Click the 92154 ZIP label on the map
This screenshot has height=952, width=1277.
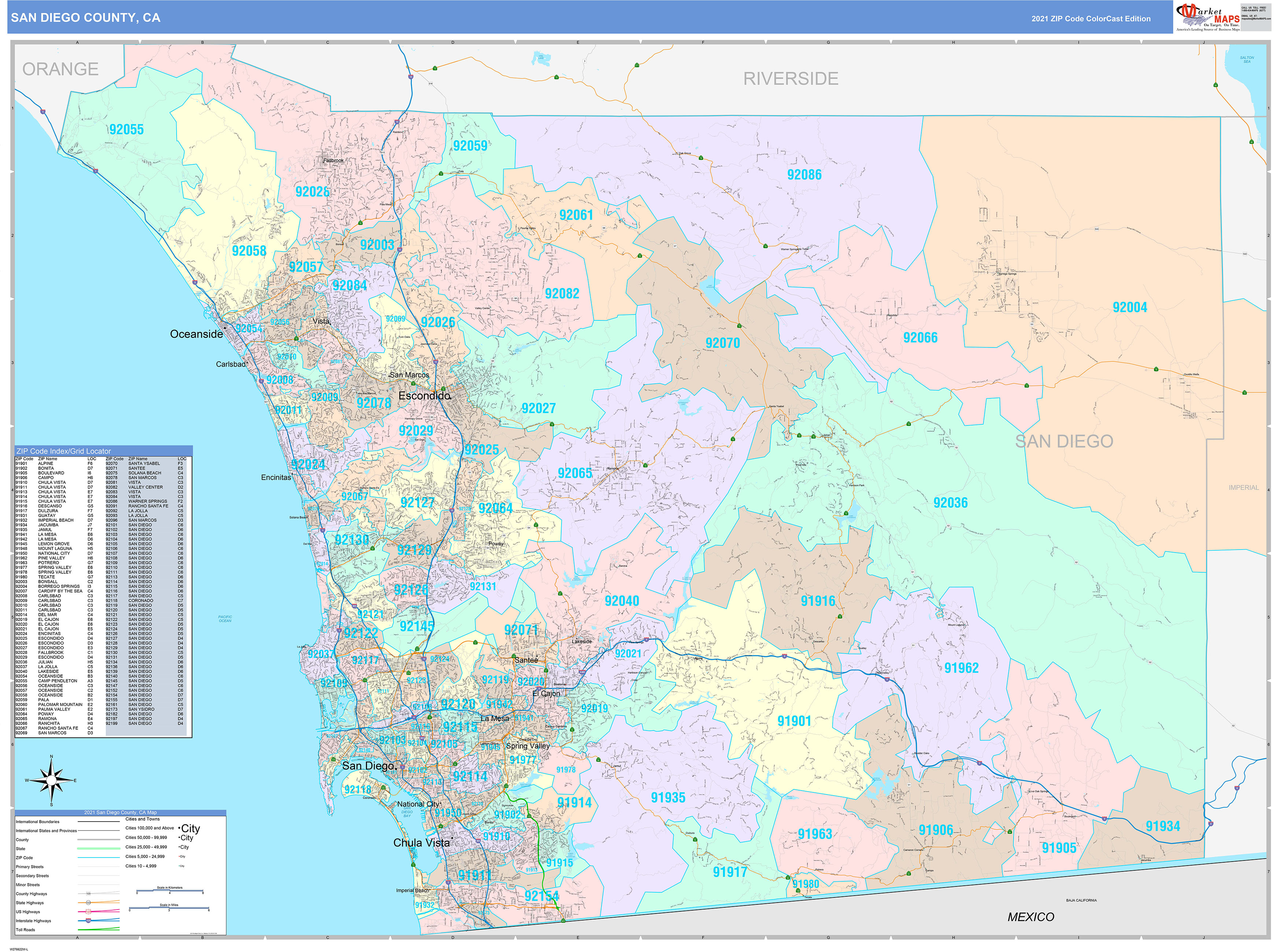pos(541,896)
